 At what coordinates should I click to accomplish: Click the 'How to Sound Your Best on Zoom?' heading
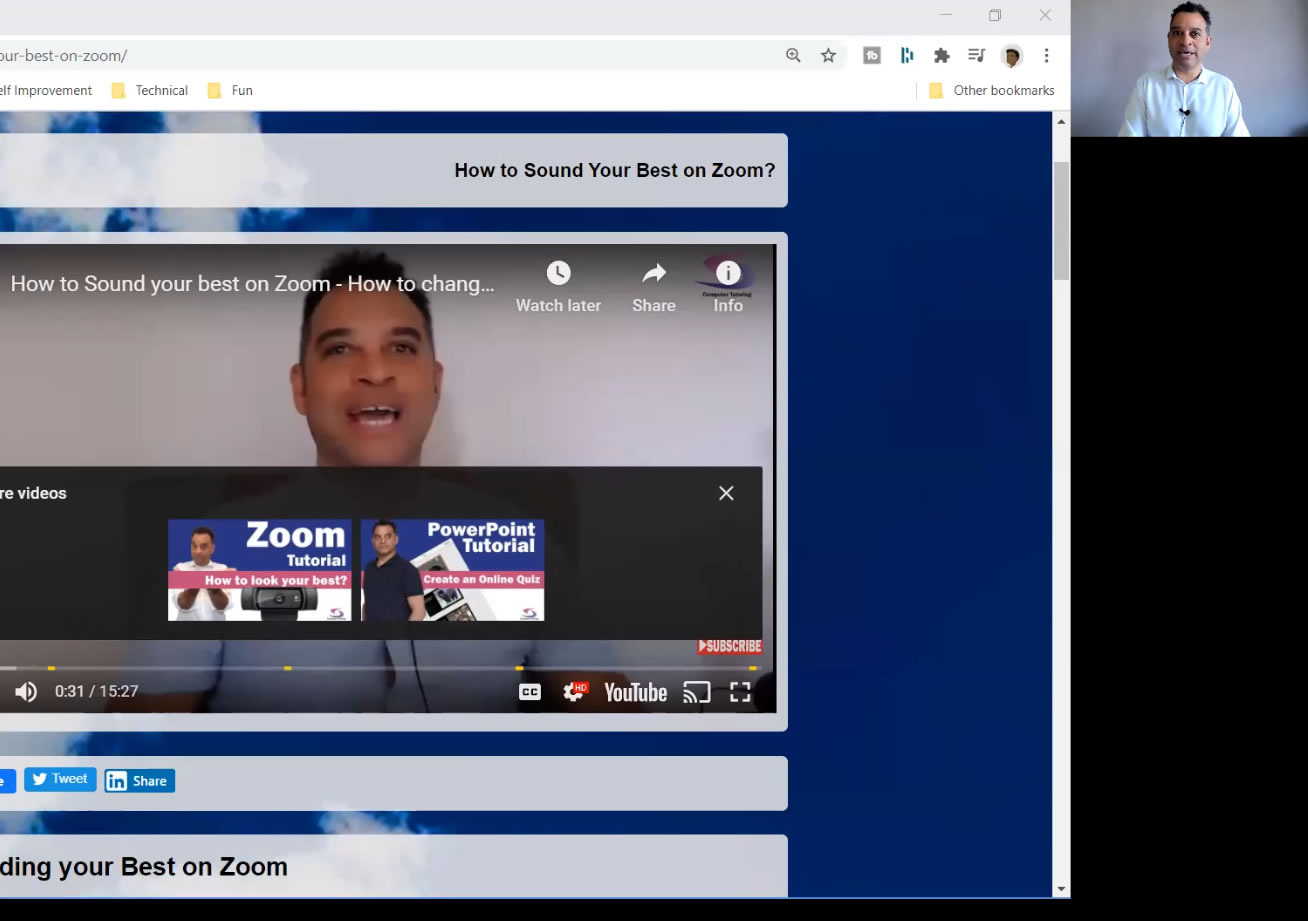[615, 170]
